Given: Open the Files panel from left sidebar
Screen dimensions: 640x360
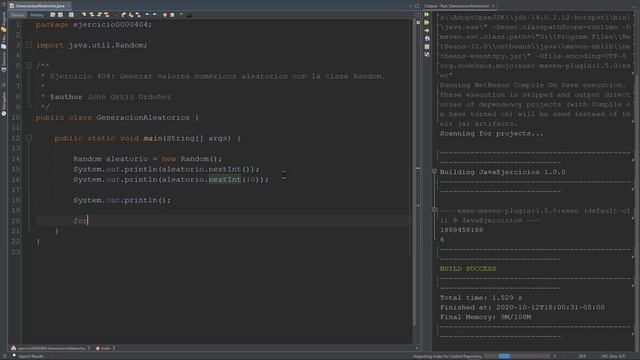Looking at the screenshot, I should click(4, 42).
